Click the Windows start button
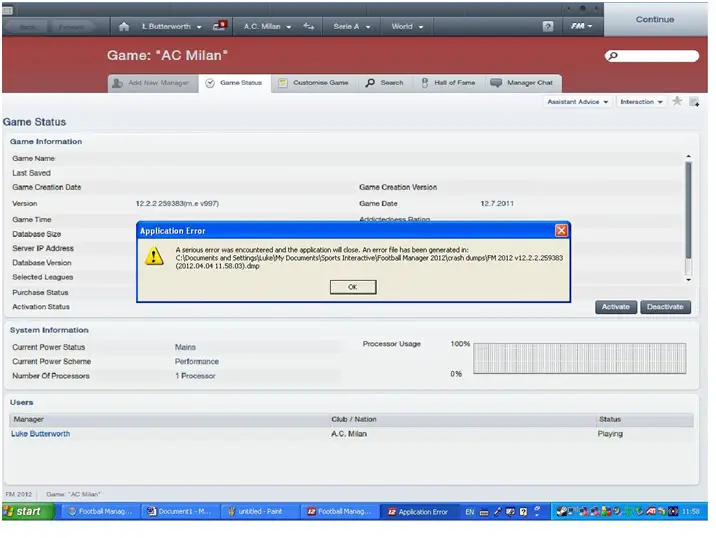 28,512
